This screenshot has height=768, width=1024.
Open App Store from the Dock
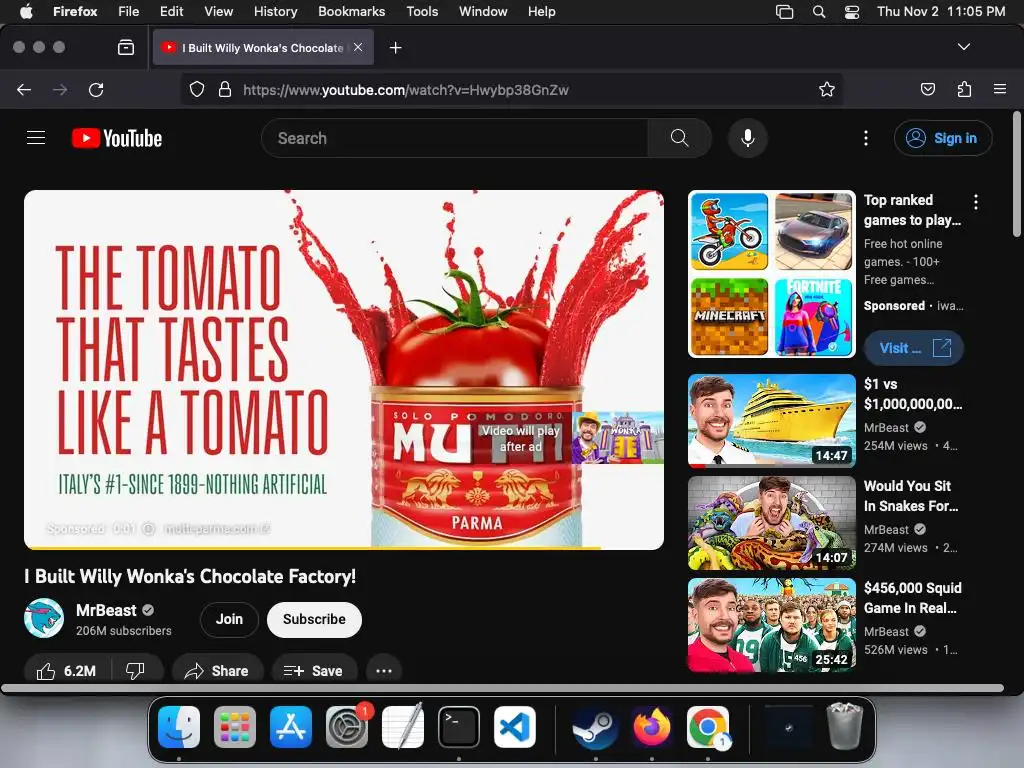point(291,727)
